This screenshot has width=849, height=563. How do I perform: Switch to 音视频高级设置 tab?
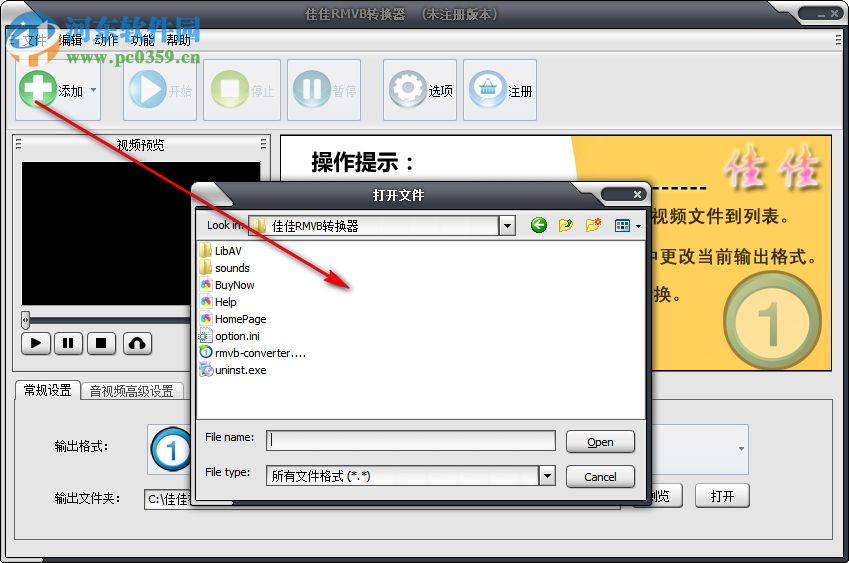click(132, 391)
